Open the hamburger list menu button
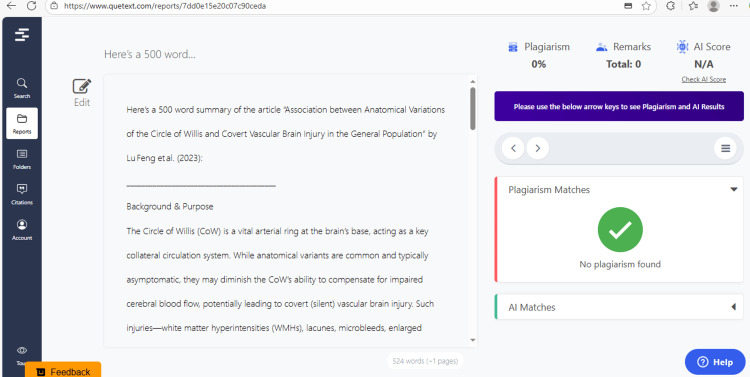750x377 pixels. (726, 148)
